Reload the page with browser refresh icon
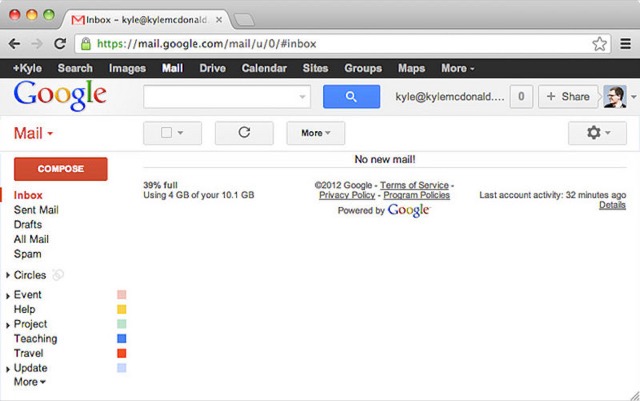This screenshot has height=401, width=640. (60, 44)
